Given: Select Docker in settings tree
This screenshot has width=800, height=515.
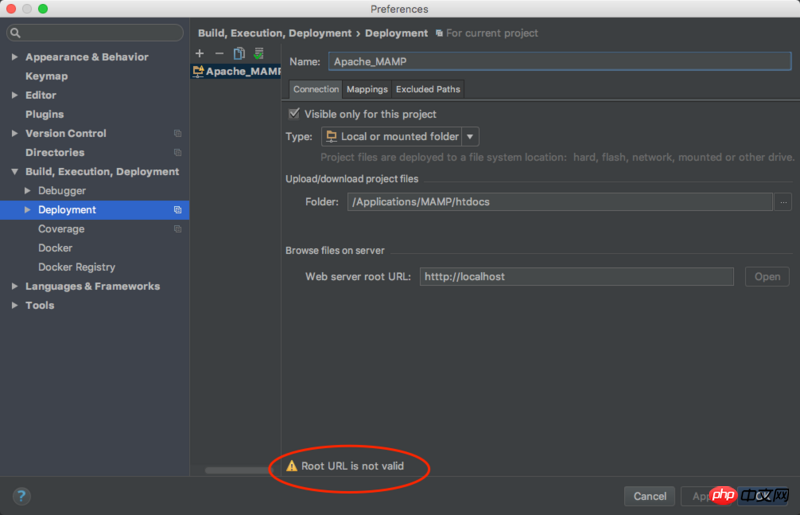Looking at the screenshot, I should coord(55,248).
